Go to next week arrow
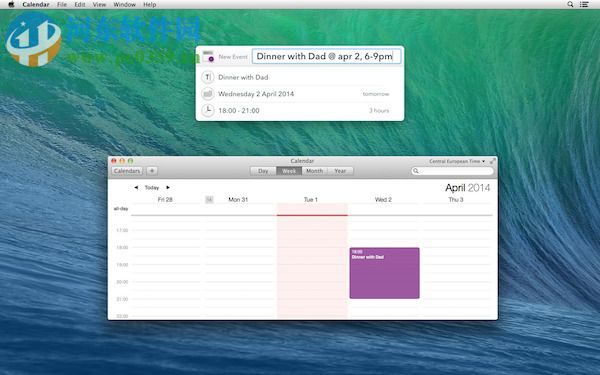600x375 pixels. (x=168, y=188)
